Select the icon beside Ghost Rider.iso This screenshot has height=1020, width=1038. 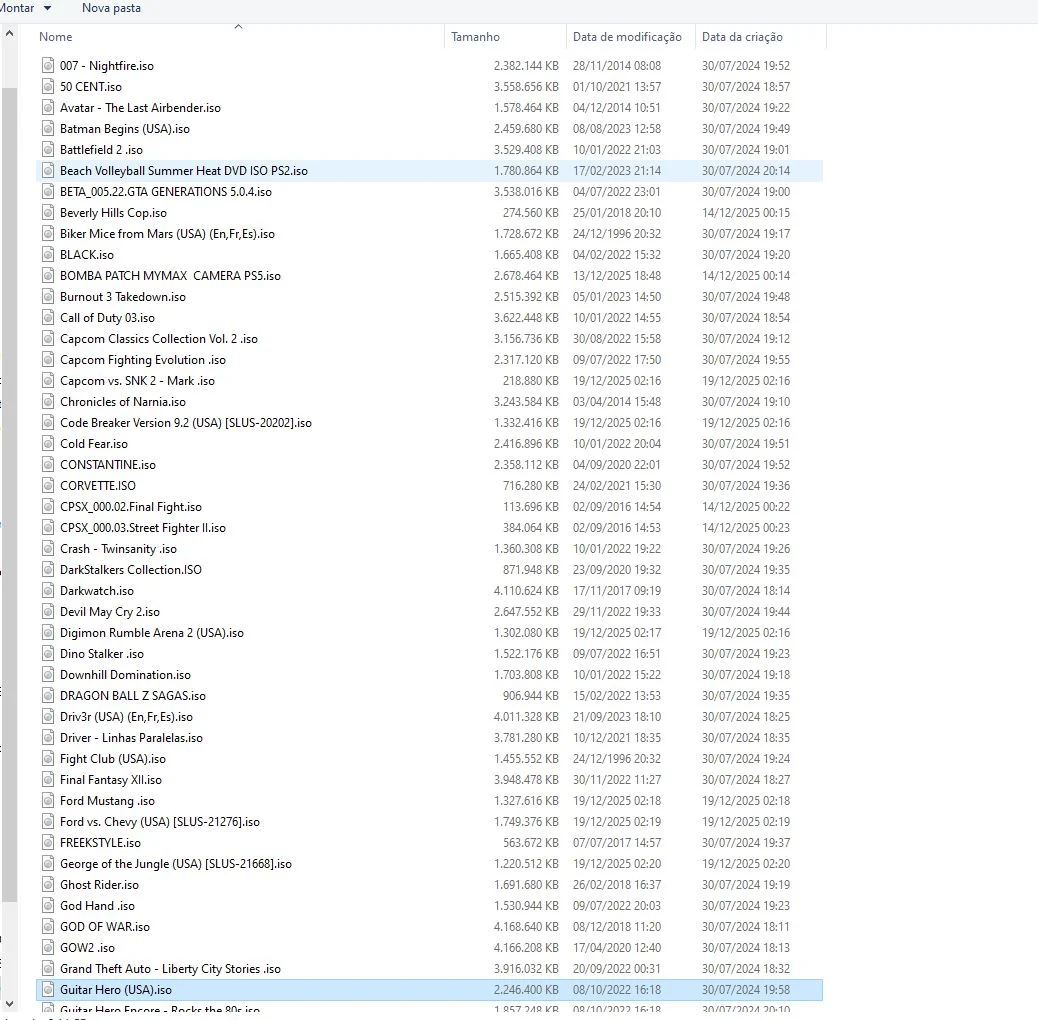click(x=48, y=885)
